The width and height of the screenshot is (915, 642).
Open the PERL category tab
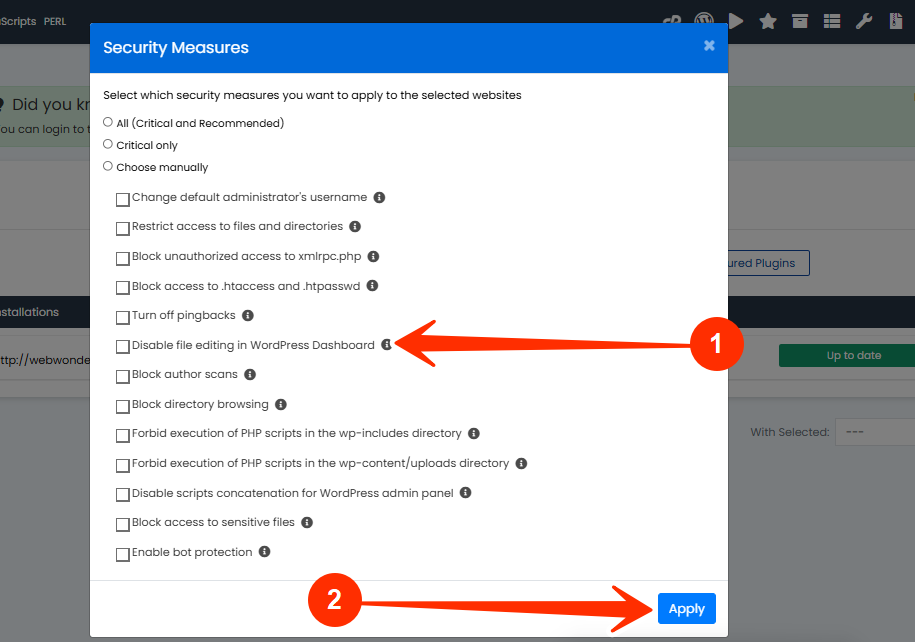pos(55,22)
